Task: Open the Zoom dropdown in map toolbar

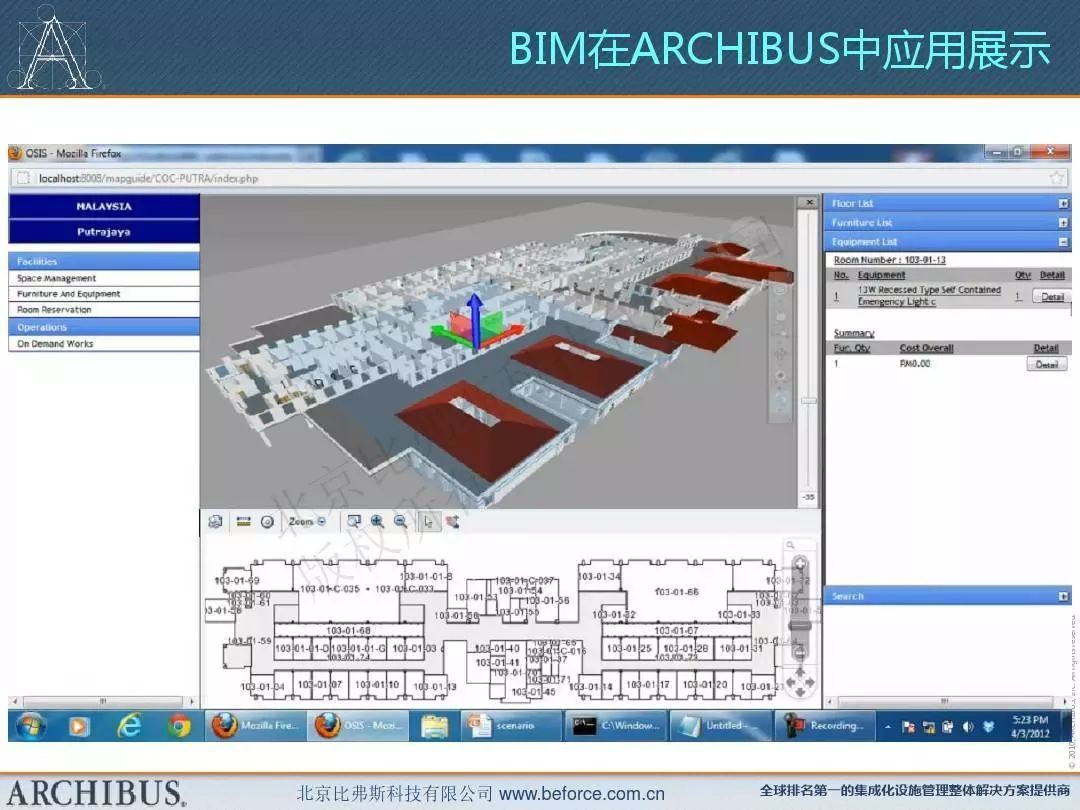Action: click(307, 521)
